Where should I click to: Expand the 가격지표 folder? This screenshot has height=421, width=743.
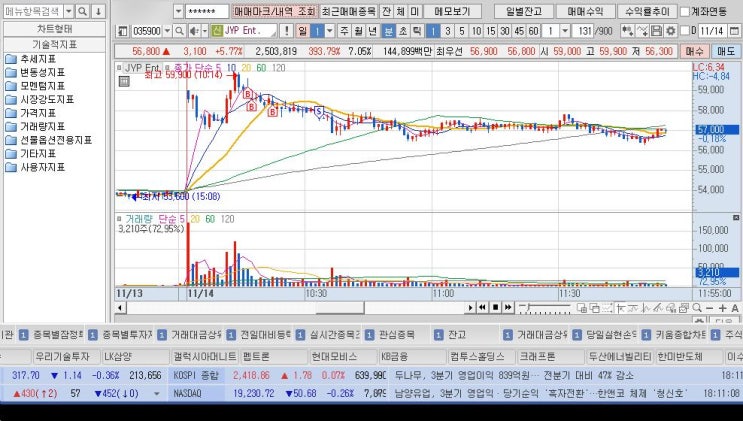tap(31, 113)
